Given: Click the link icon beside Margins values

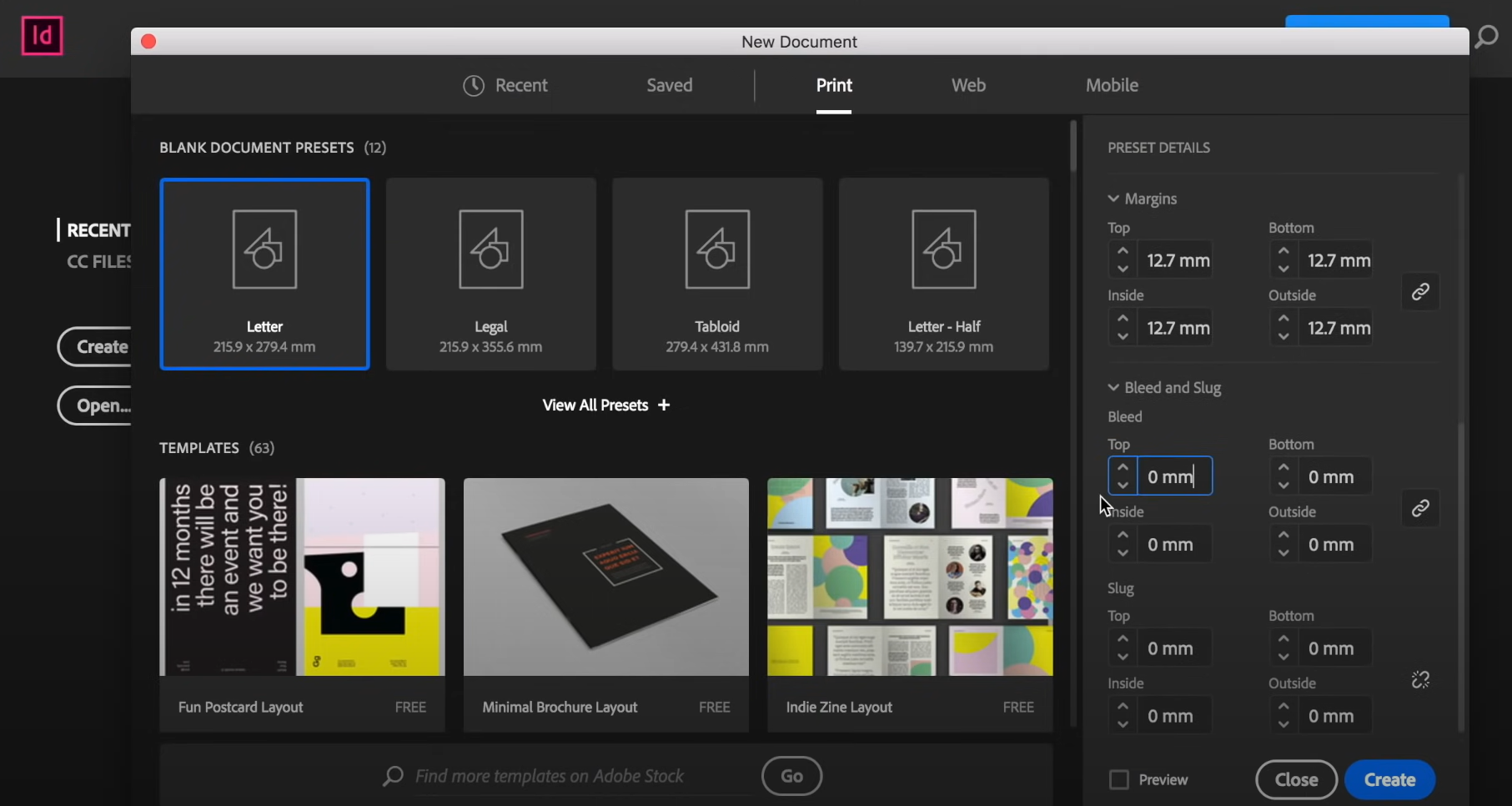Looking at the screenshot, I should (x=1419, y=292).
